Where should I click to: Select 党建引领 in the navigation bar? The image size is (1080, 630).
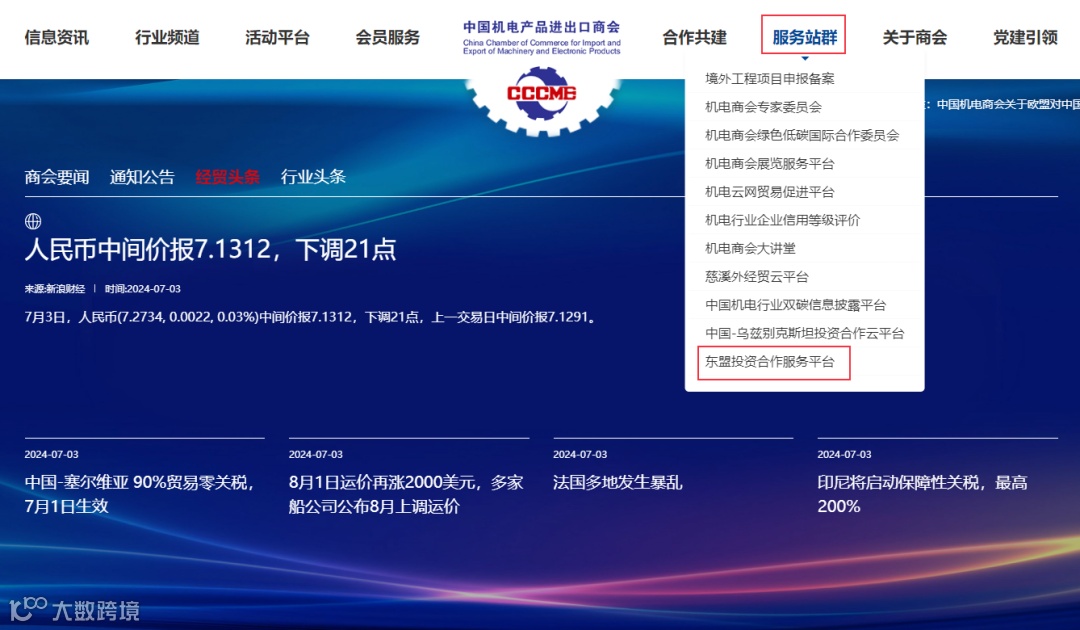coord(1023,37)
